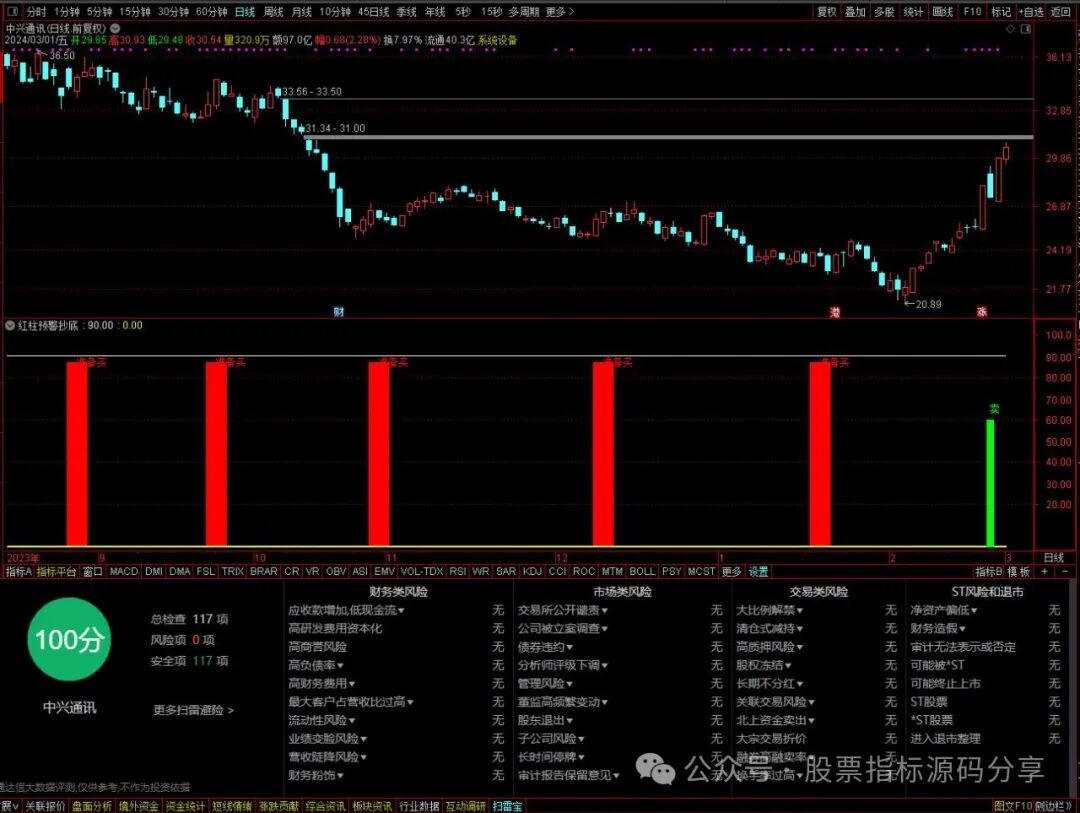
Task: Click 指标B button
Action: pos(988,571)
